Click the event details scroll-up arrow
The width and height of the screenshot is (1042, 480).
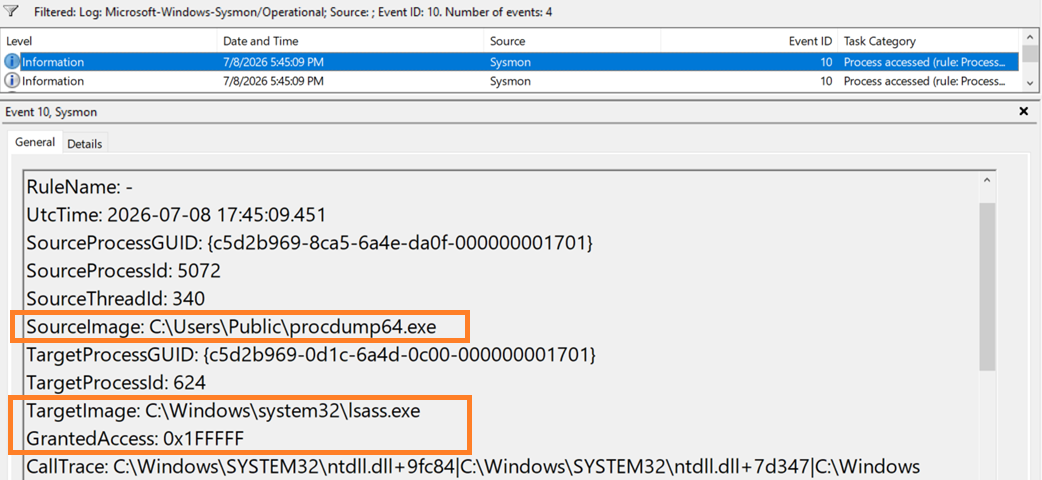[988, 181]
